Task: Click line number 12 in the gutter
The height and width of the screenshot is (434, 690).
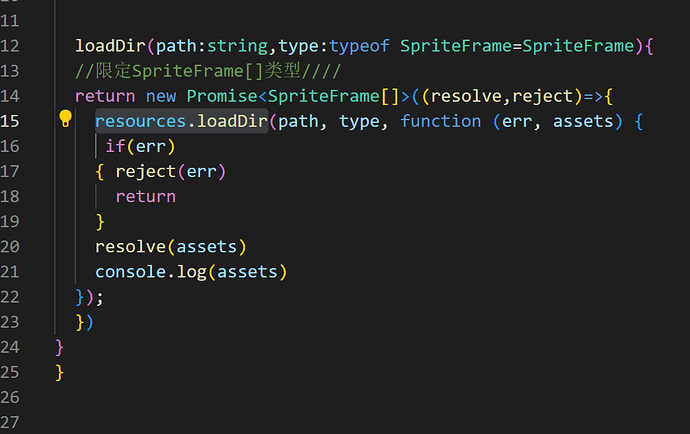Action: point(11,45)
